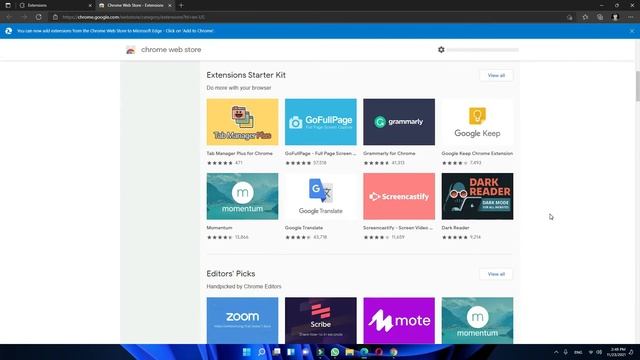
Task: Open the Tab Manager Plus thumbnail
Action: pyautogui.click(x=242, y=122)
